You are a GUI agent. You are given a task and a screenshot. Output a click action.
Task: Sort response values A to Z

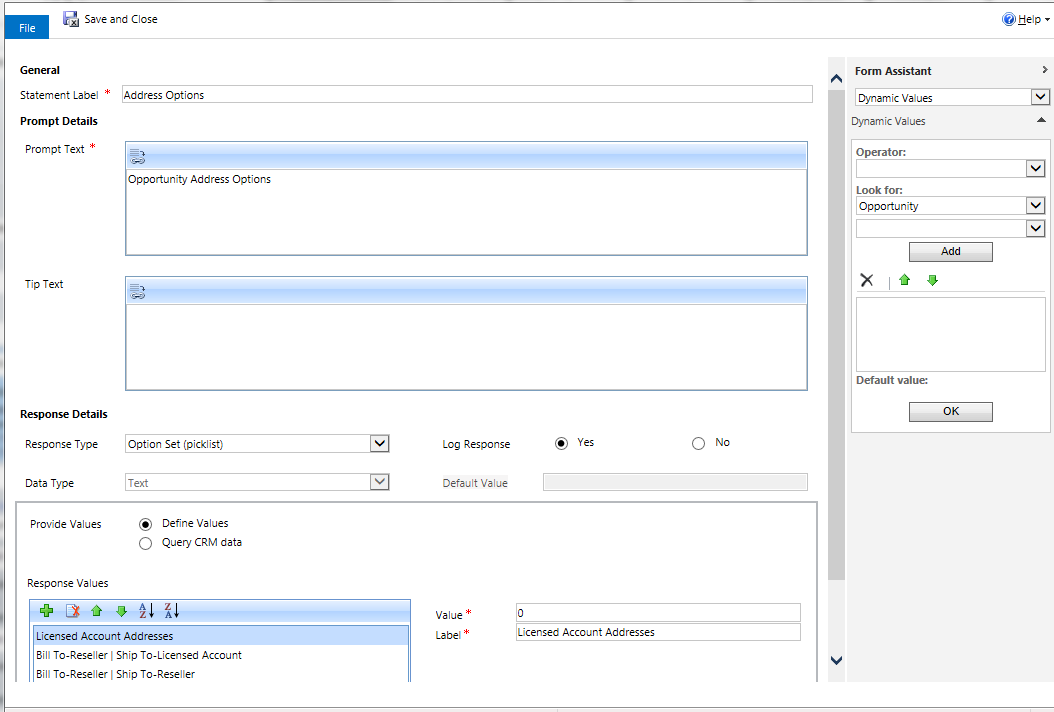pos(147,611)
